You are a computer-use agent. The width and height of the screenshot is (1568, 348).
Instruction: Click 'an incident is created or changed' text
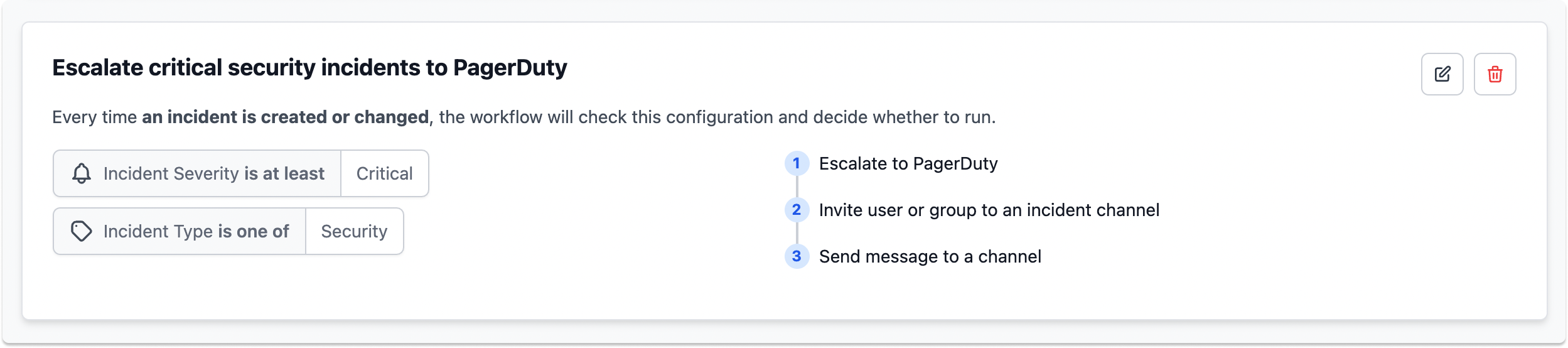286,117
